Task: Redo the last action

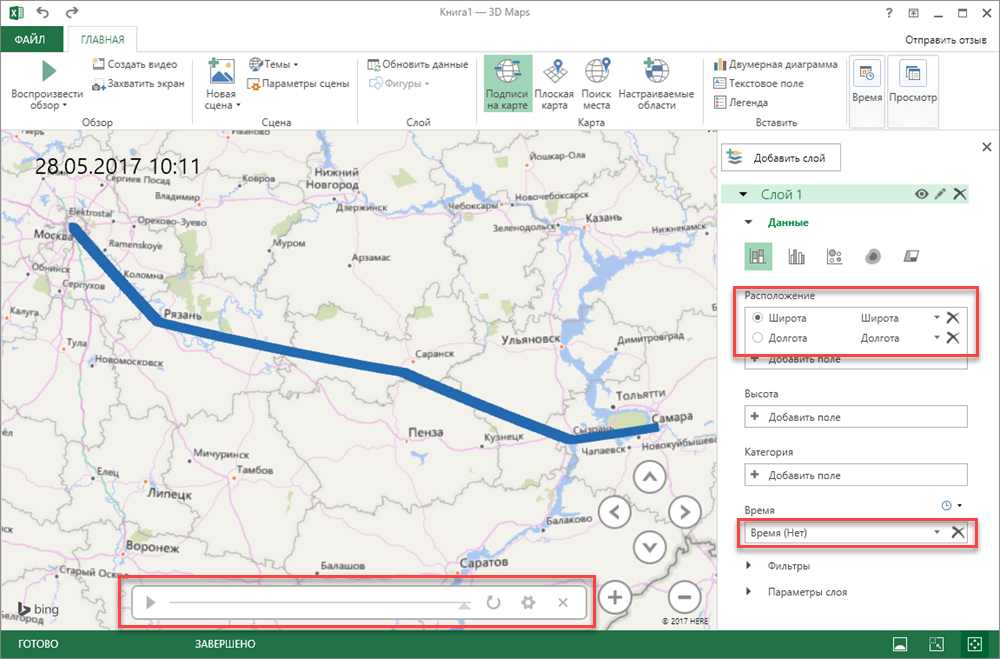Action: 72,12
